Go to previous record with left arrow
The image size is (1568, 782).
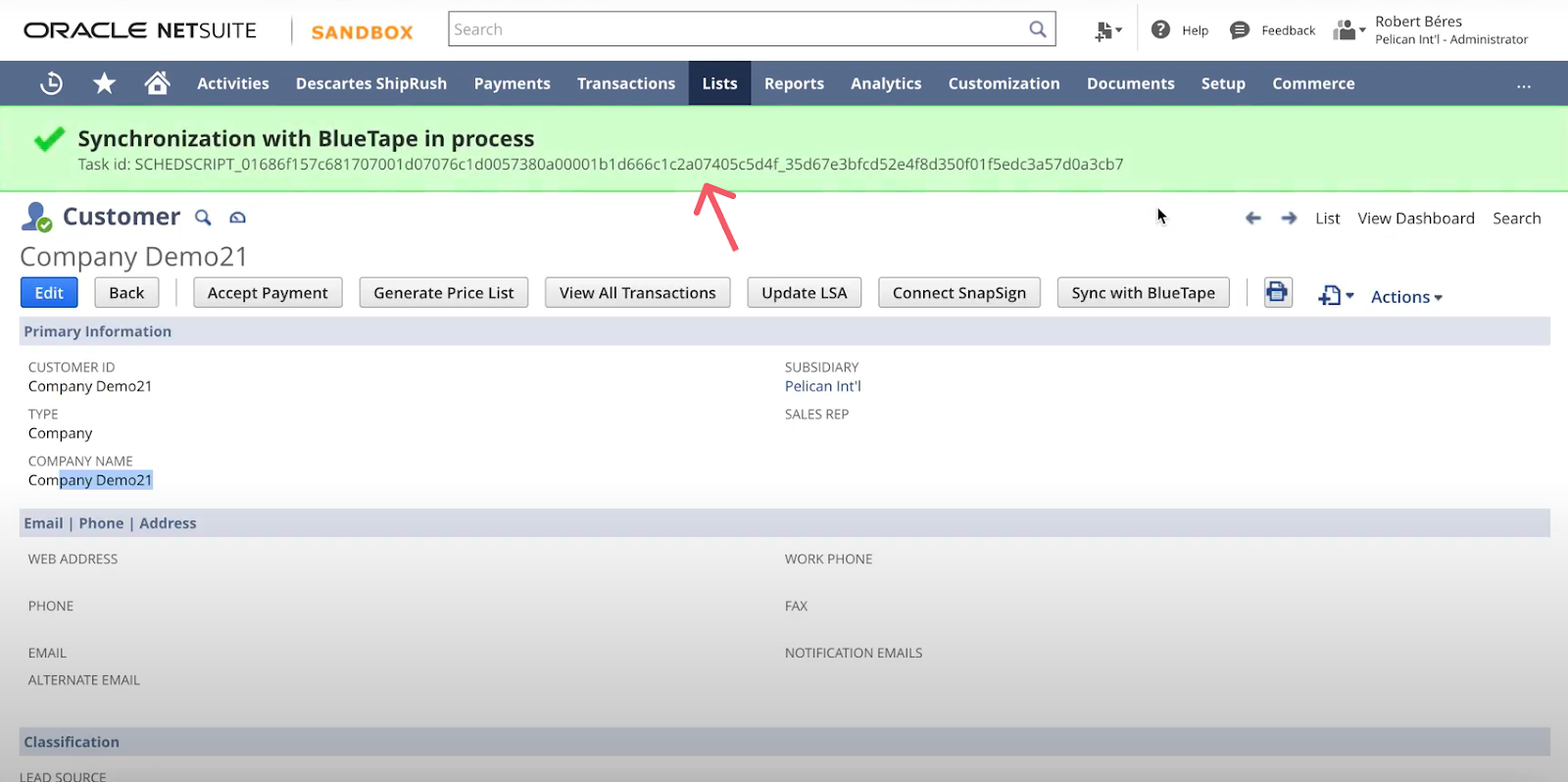pyautogui.click(x=1252, y=219)
